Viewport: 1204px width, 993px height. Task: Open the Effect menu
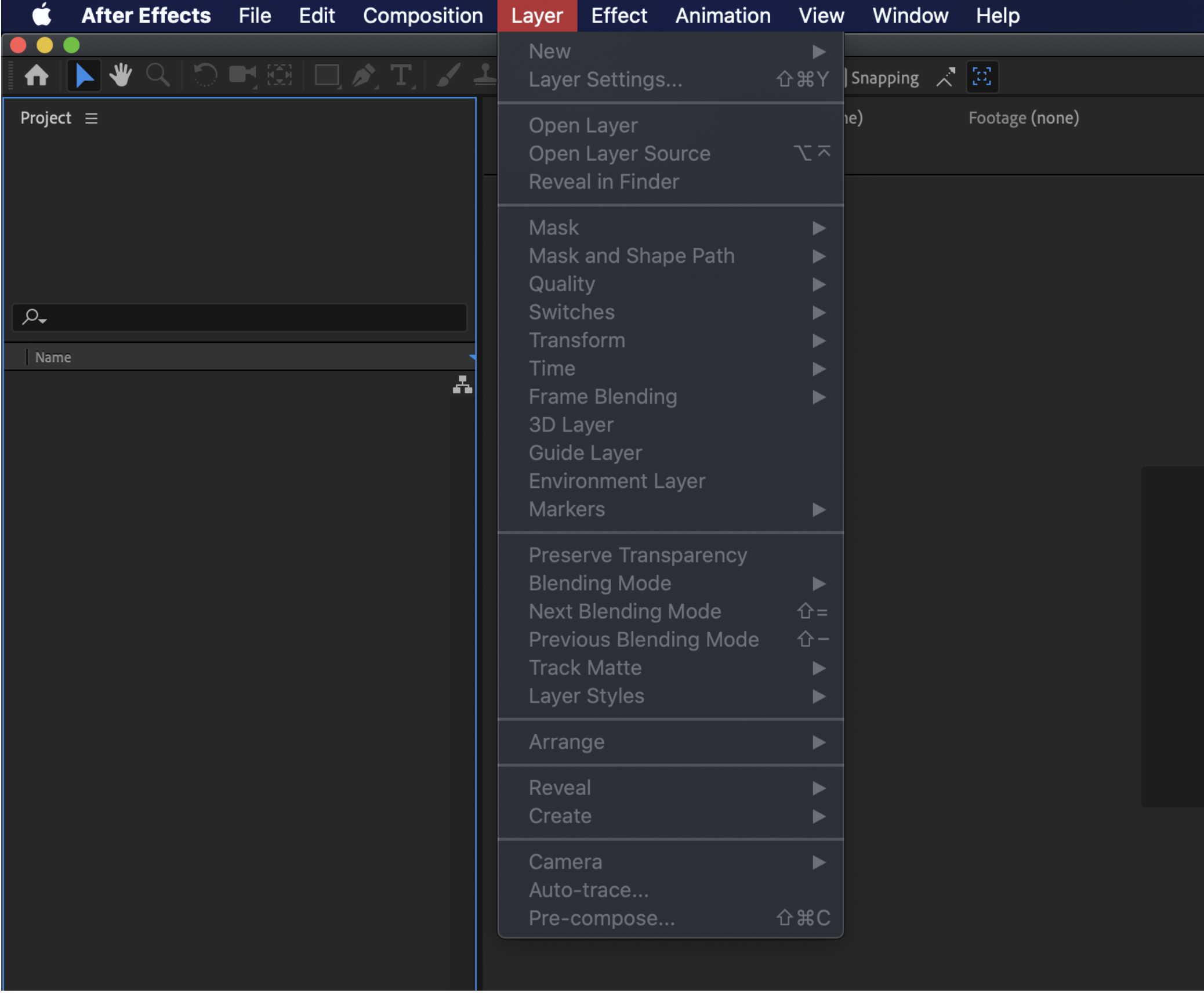point(619,16)
